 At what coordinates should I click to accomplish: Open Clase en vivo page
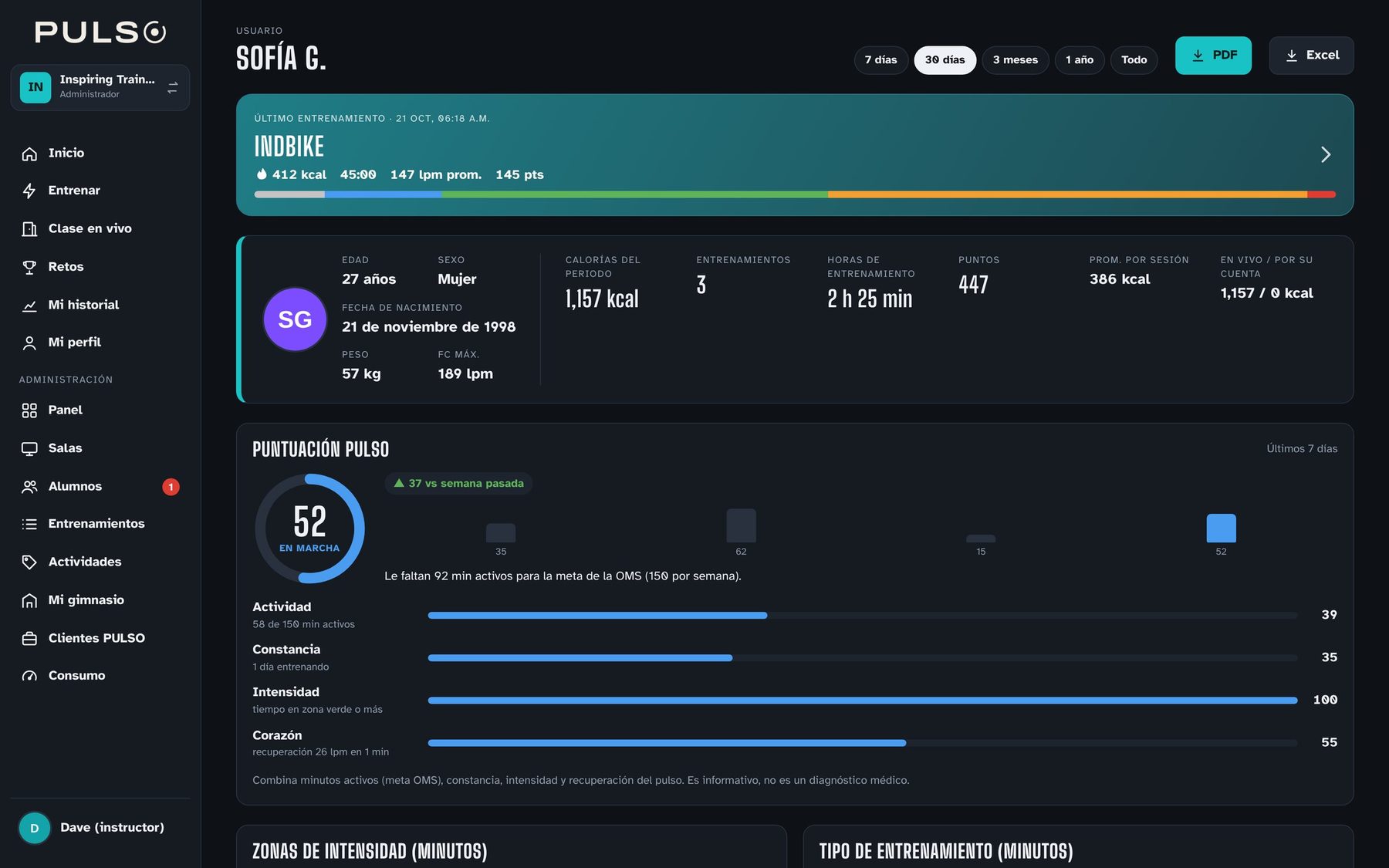[100, 229]
